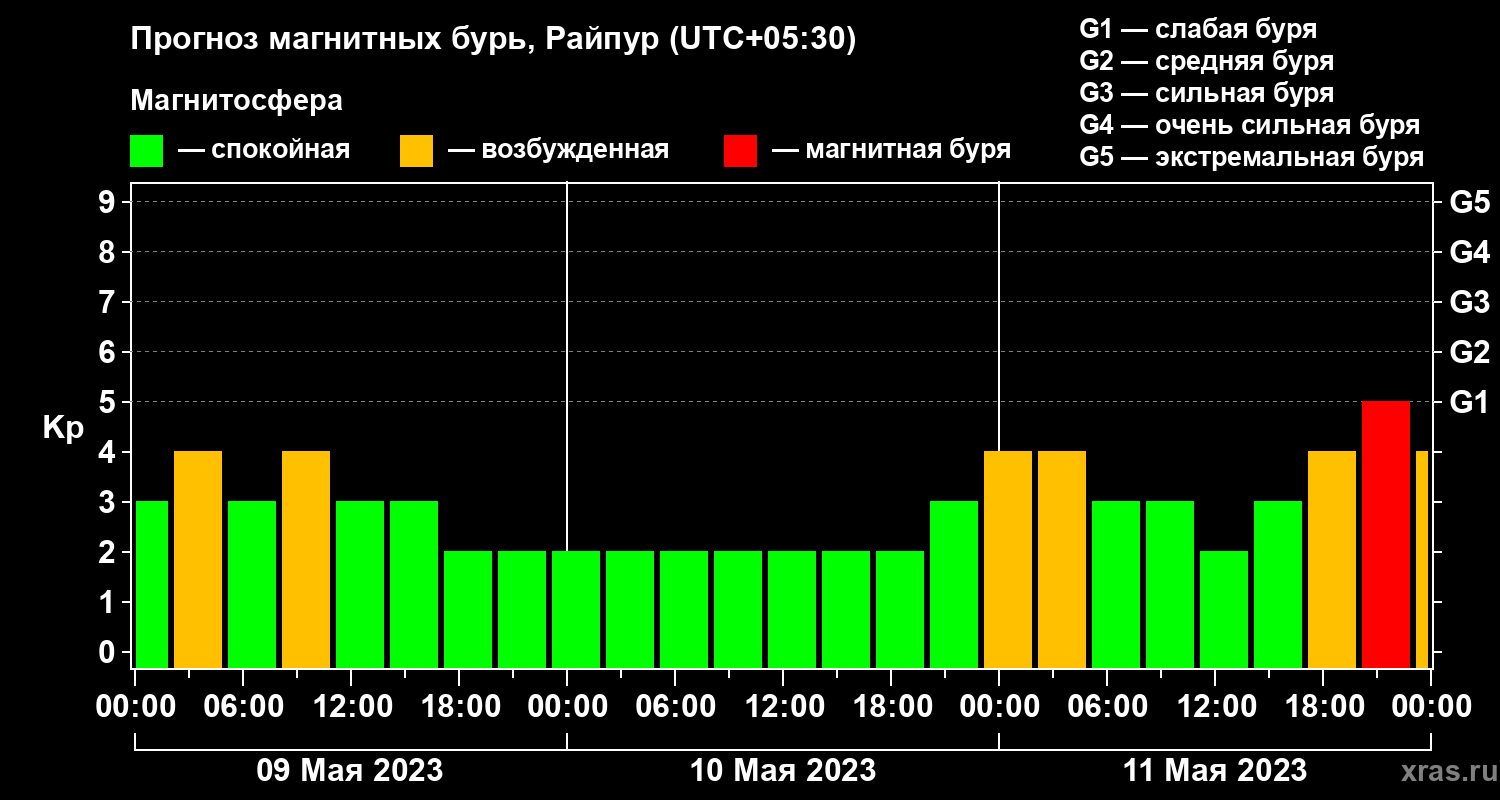Select the 10 Мая 2023 date label
The width and height of the screenshot is (1500, 800).
(783, 771)
